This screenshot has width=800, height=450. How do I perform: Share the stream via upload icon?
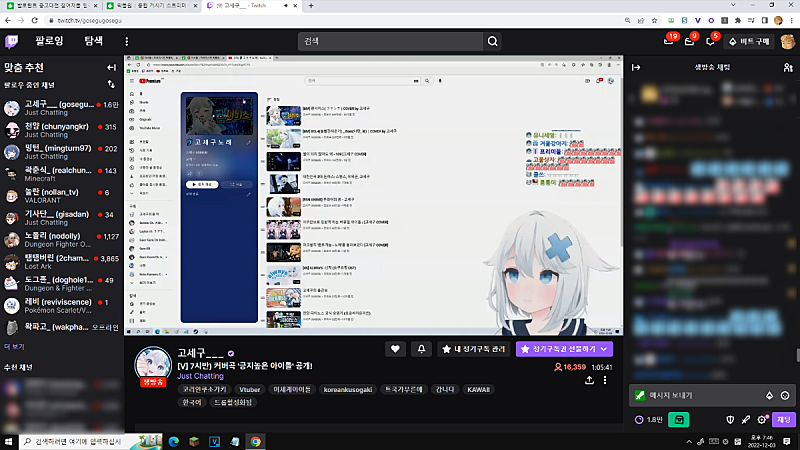click(589, 380)
